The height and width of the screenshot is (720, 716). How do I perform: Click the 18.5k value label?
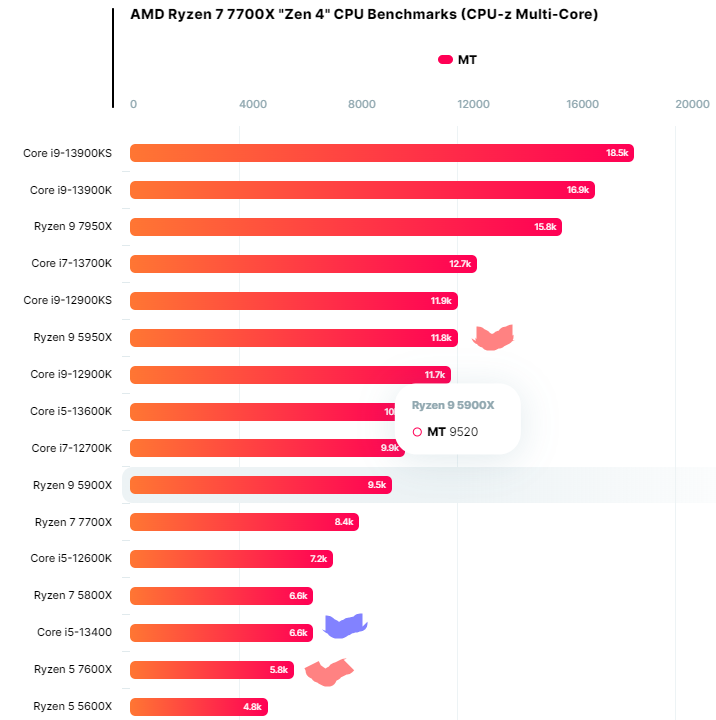click(x=617, y=153)
